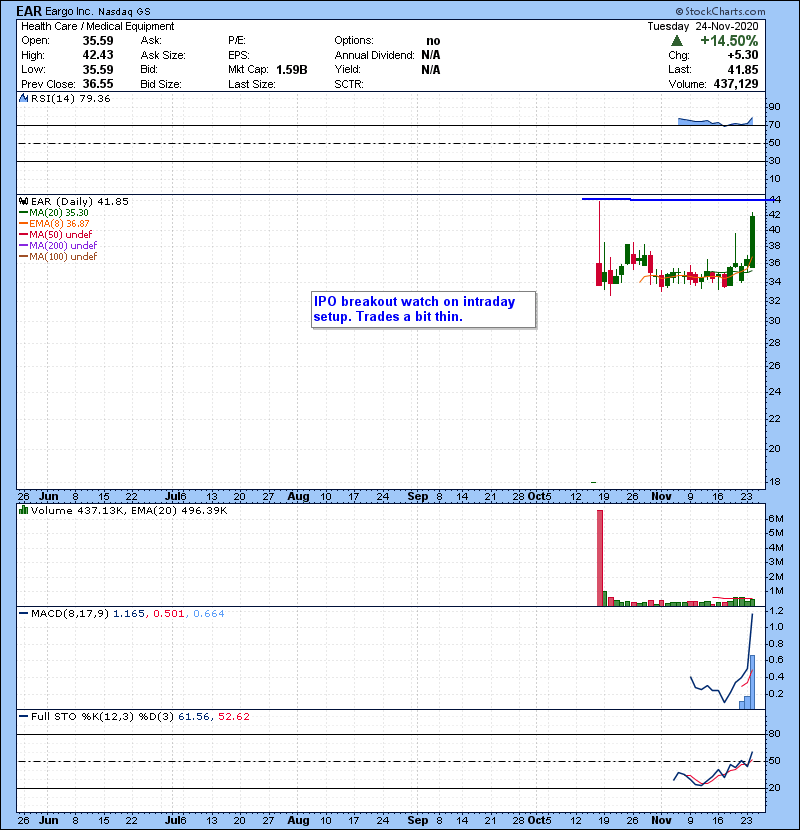This screenshot has width=800, height=830.
Task: Click the Health Care / Medical Equipment text
Action: point(97,26)
